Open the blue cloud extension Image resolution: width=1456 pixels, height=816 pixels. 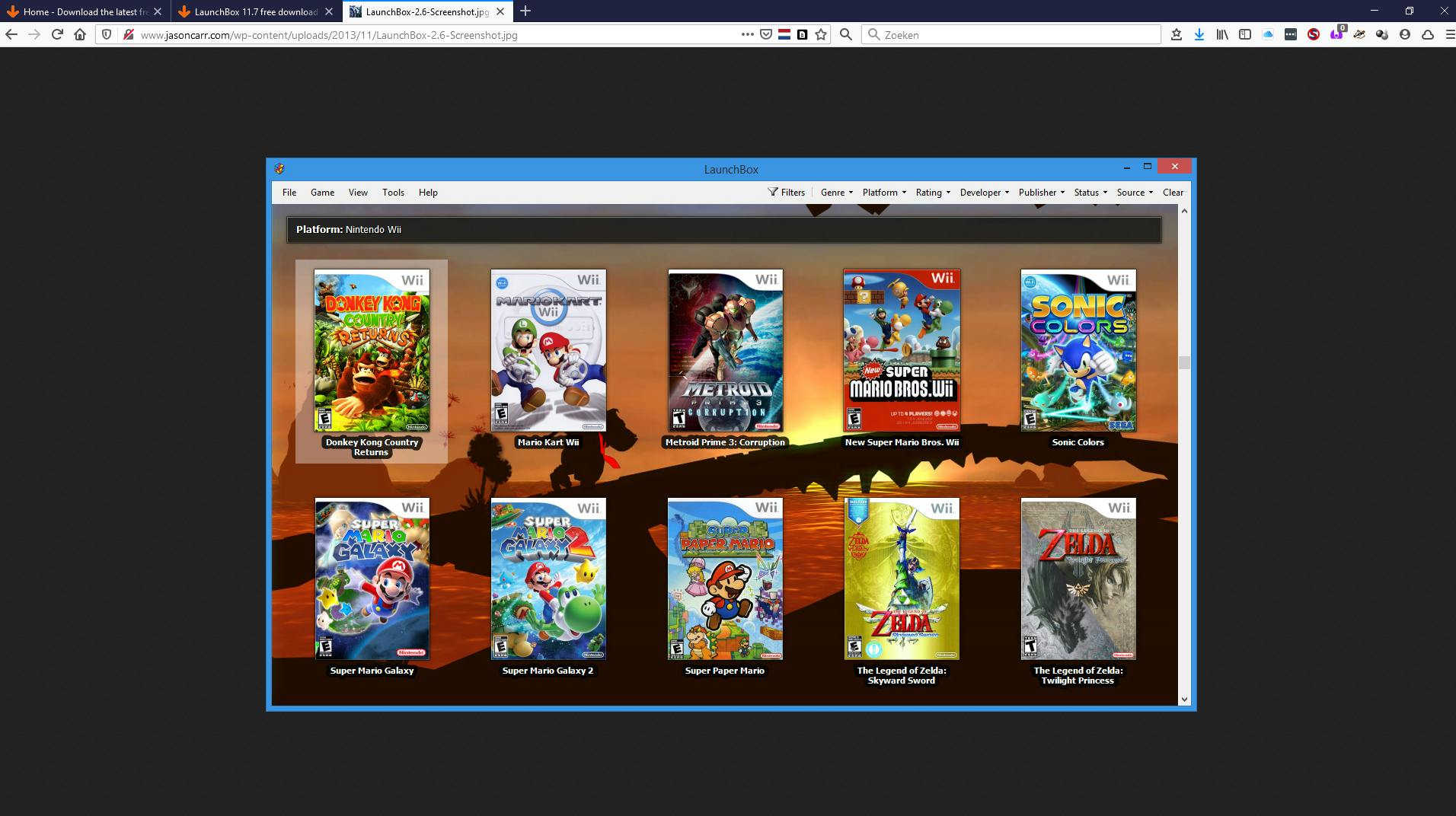[1268, 34]
